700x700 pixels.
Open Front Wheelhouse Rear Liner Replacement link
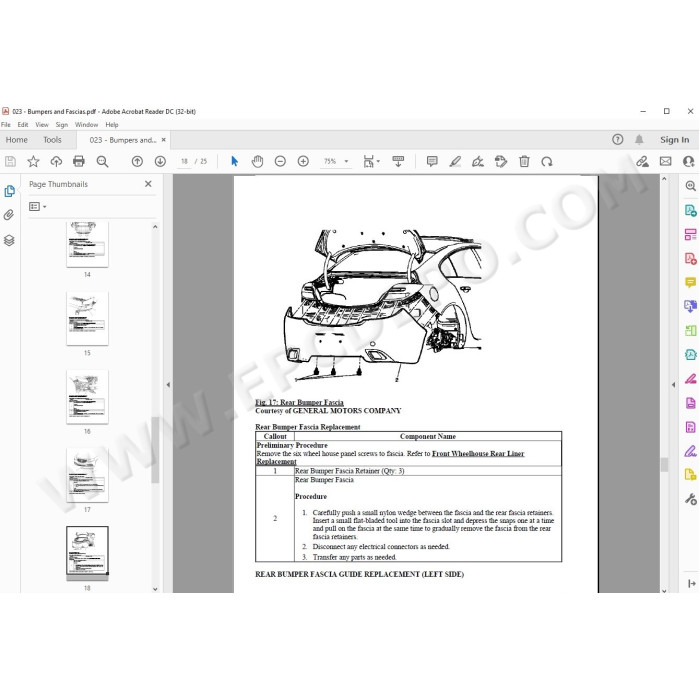click(478, 454)
